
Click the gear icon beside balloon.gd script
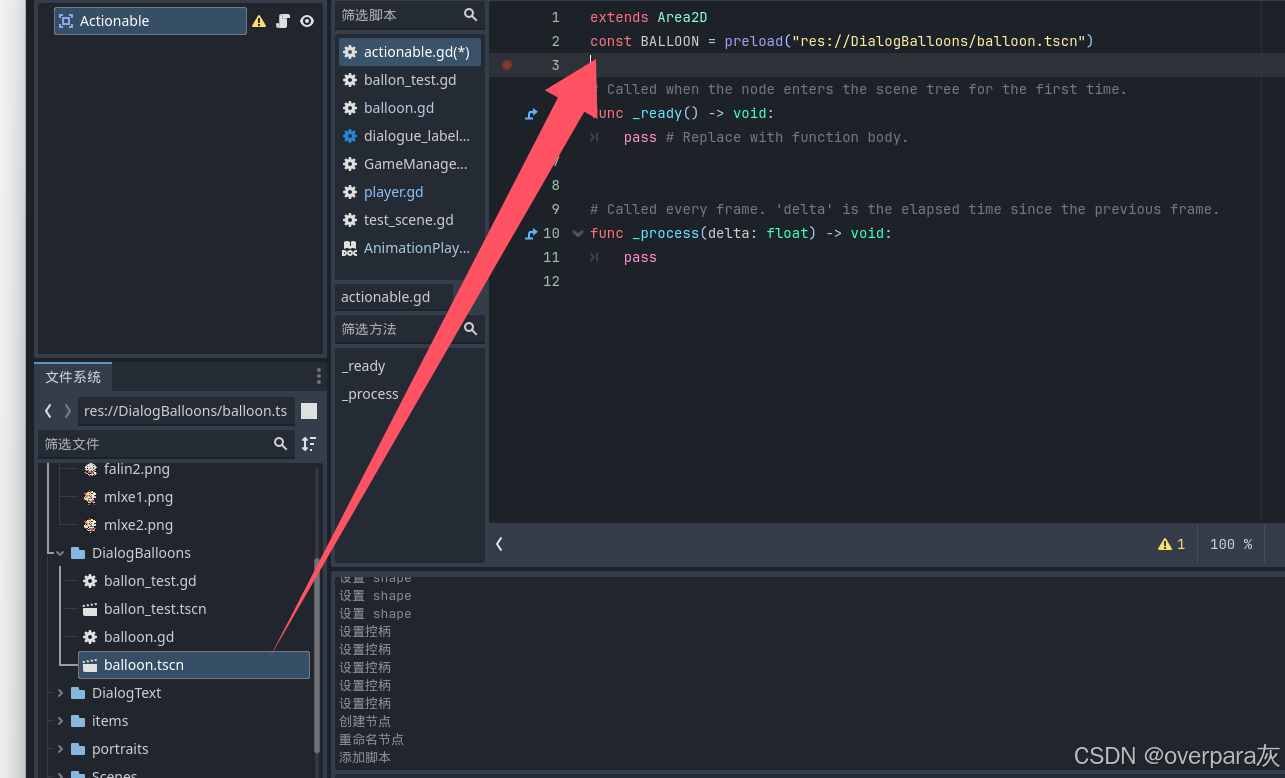click(x=350, y=108)
